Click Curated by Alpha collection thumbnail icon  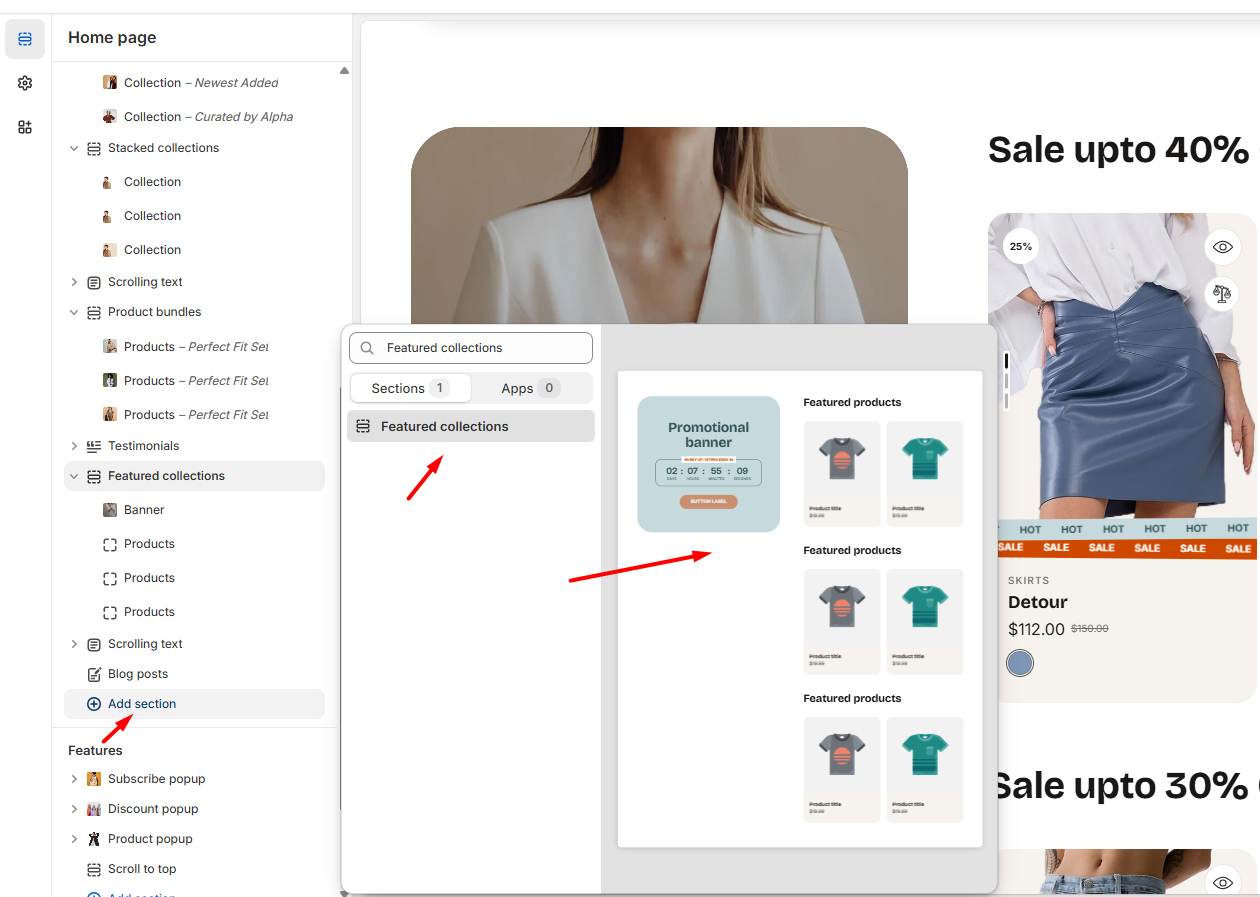[110, 117]
